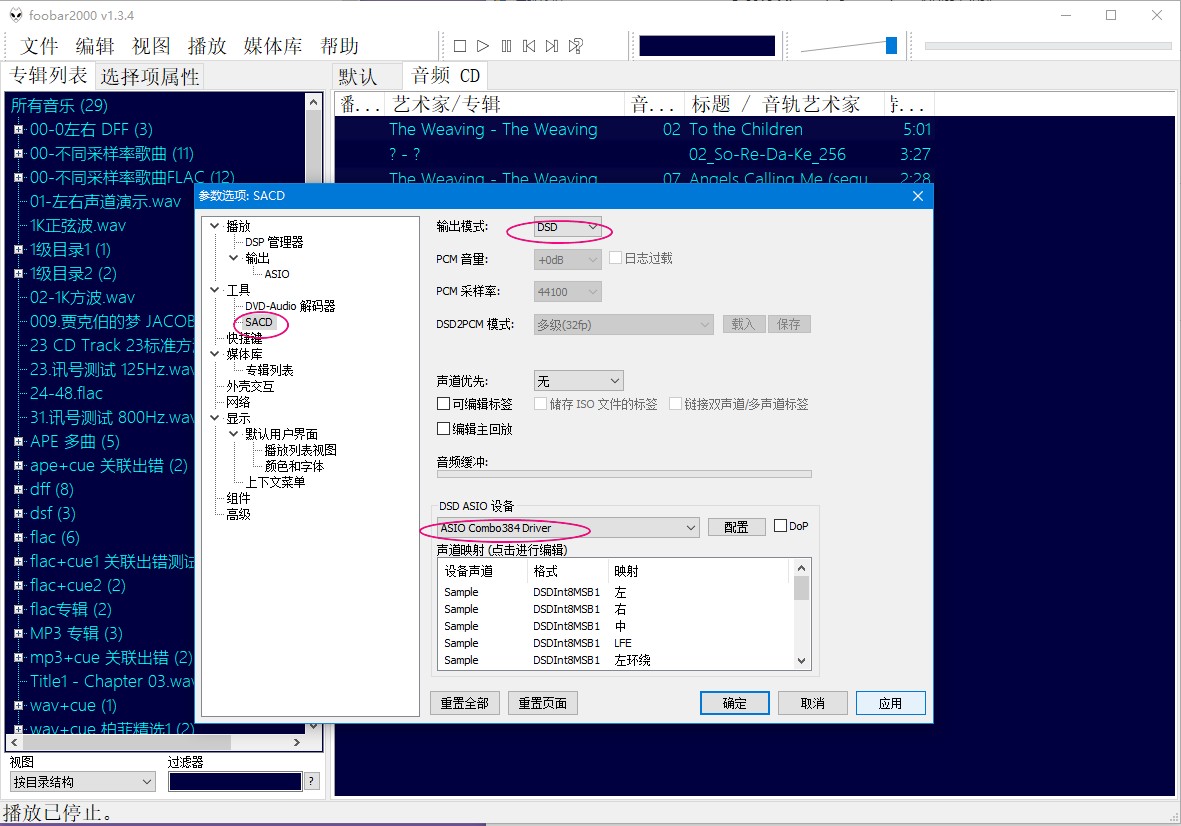Click the filter input field

tap(235, 782)
